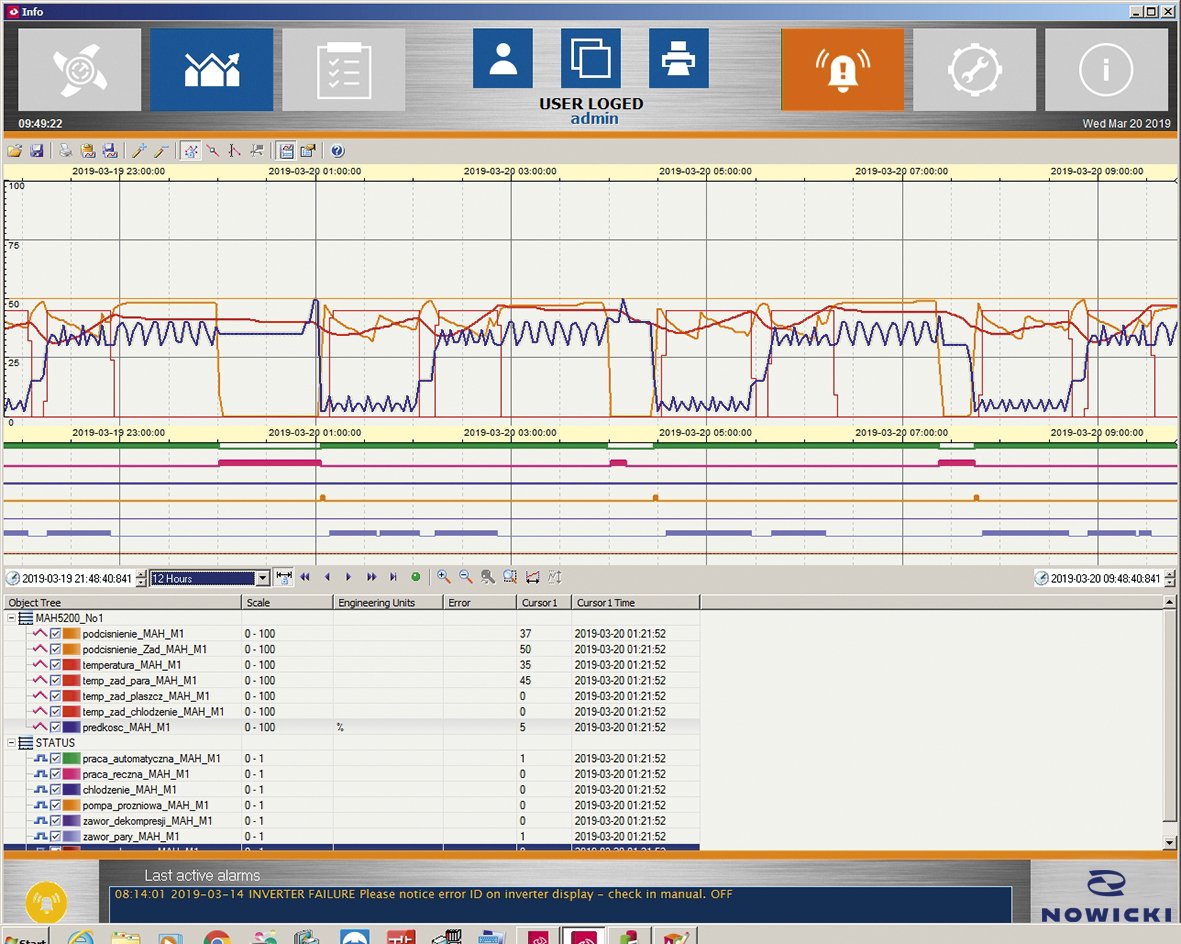Click the INVERTER FAILURE alarm message
Image resolution: width=1181 pixels, height=944 pixels.
(x=423, y=894)
